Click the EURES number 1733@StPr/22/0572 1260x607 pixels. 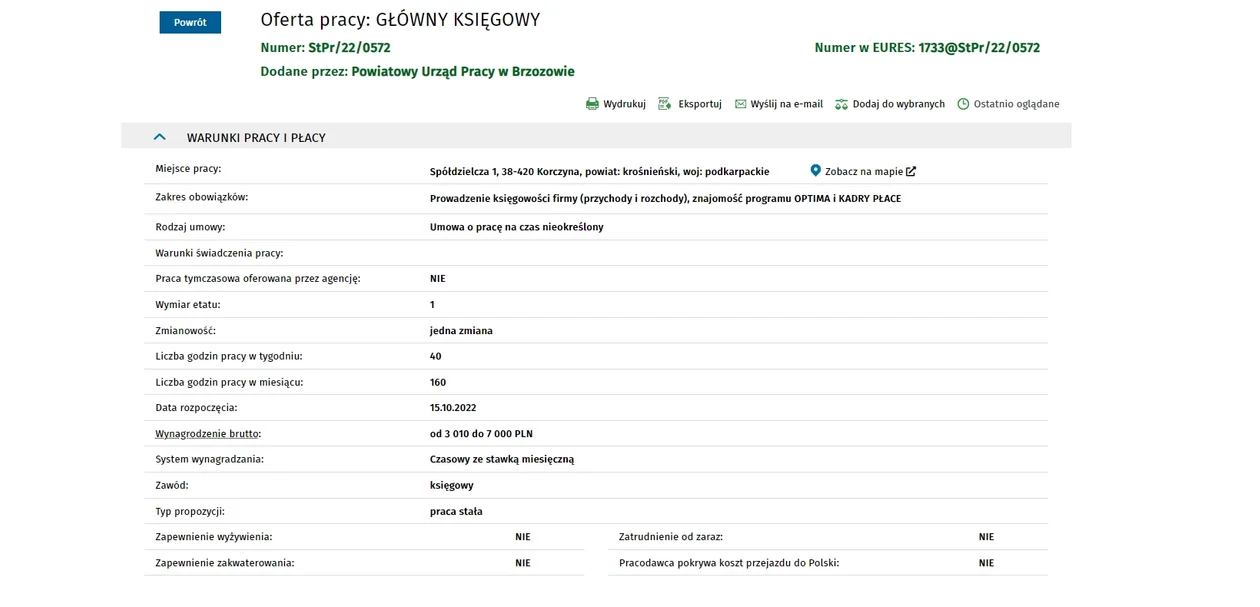tap(979, 48)
